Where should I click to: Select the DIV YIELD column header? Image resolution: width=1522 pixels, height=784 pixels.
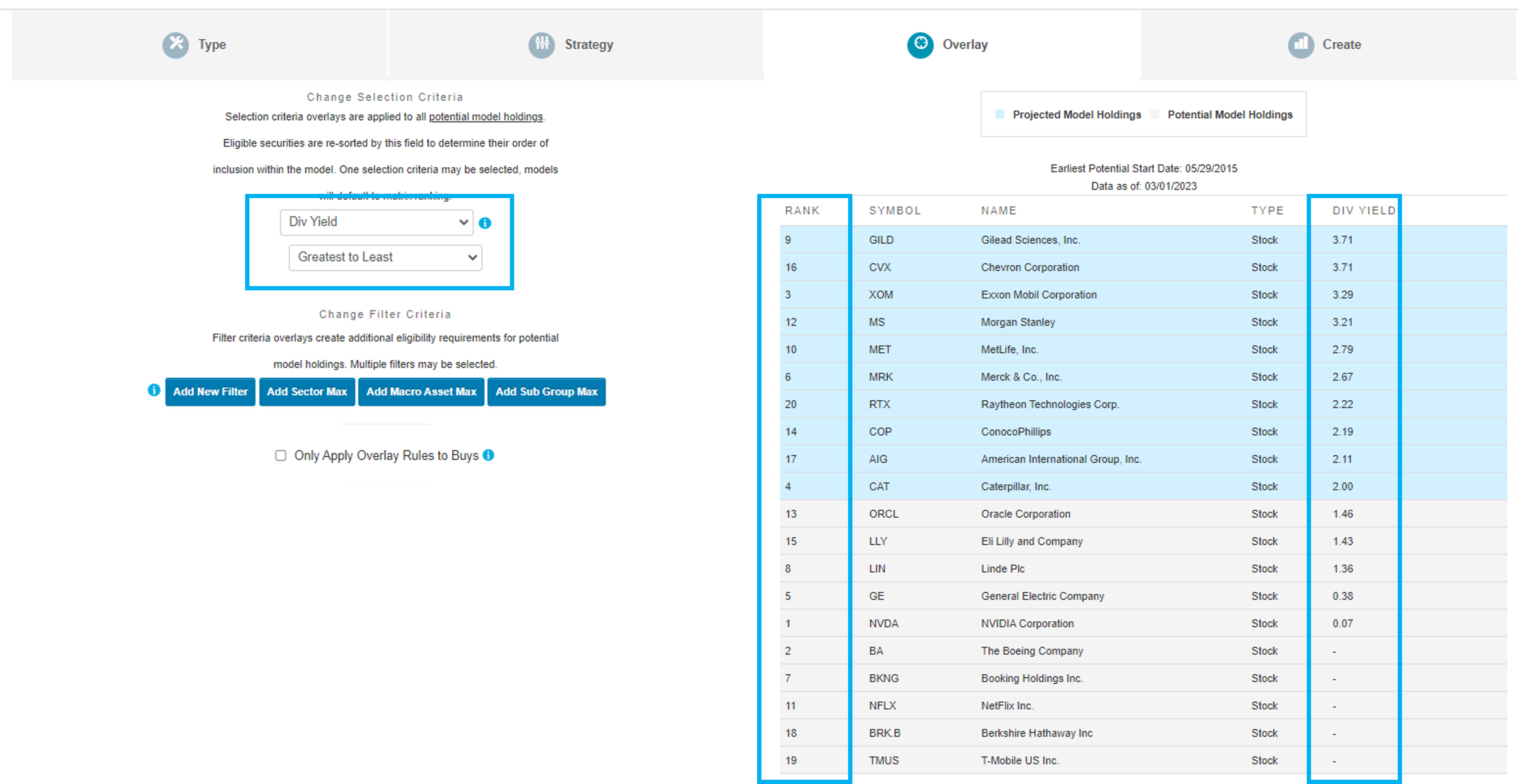coord(1364,211)
